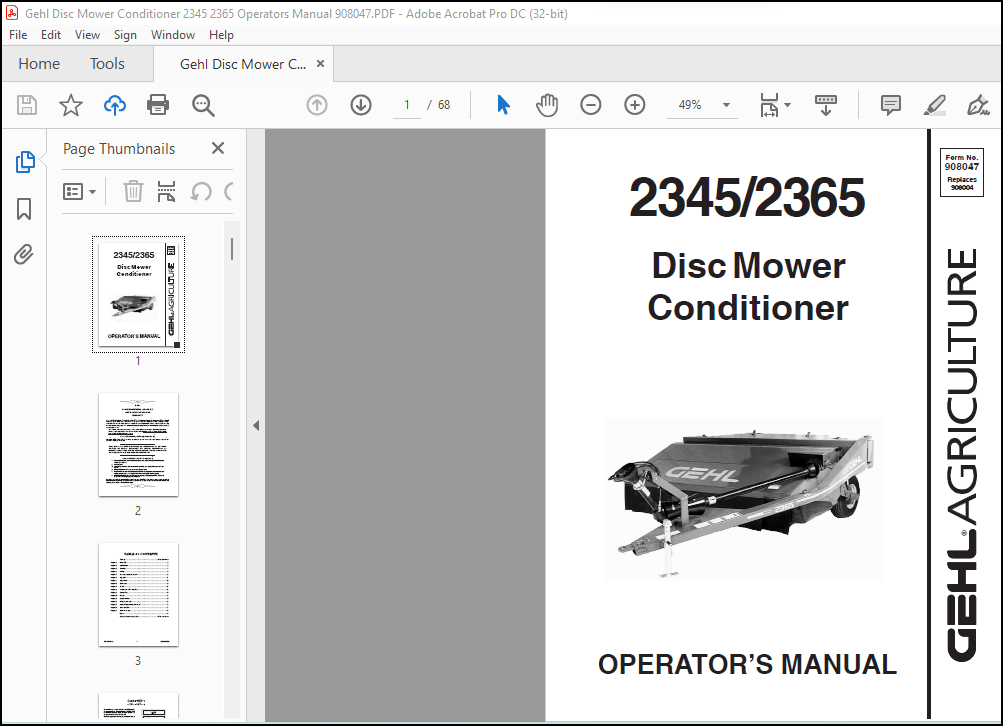This screenshot has width=1003, height=726.
Task: Click the mower product photo
Action: (743, 500)
